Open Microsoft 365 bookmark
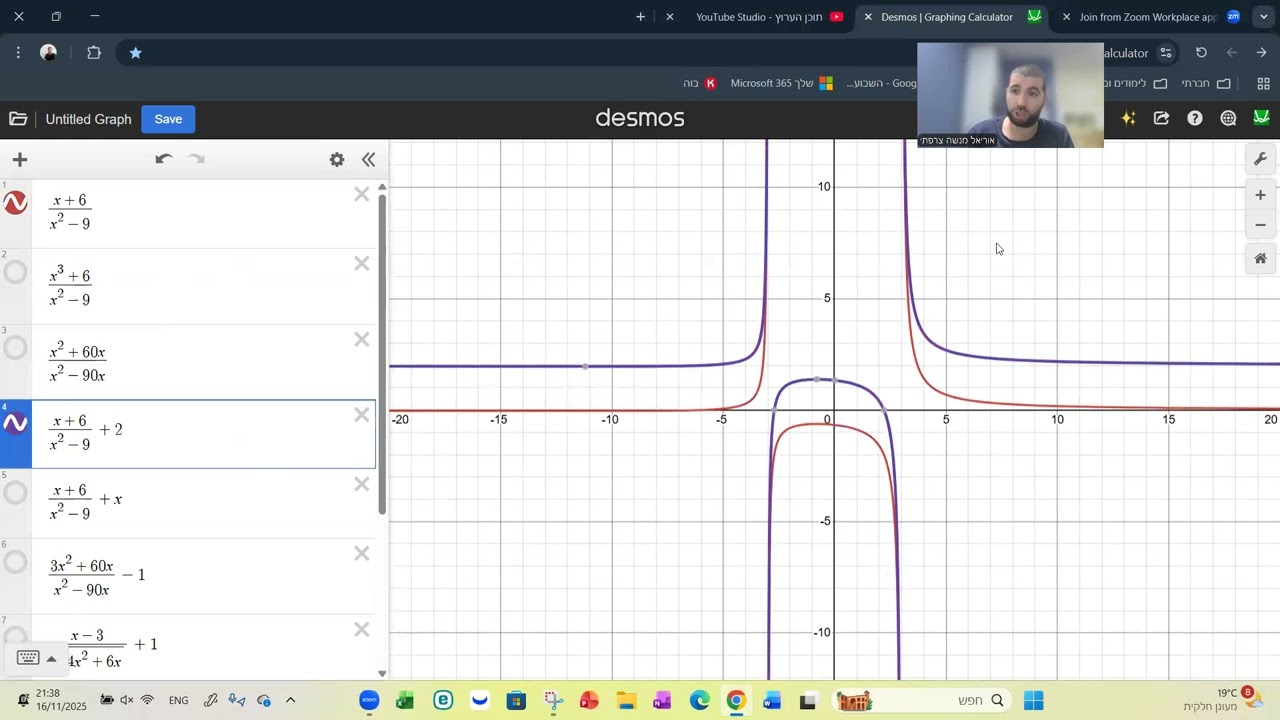The height and width of the screenshot is (720, 1280). pyautogui.click(x=781, y=83)
